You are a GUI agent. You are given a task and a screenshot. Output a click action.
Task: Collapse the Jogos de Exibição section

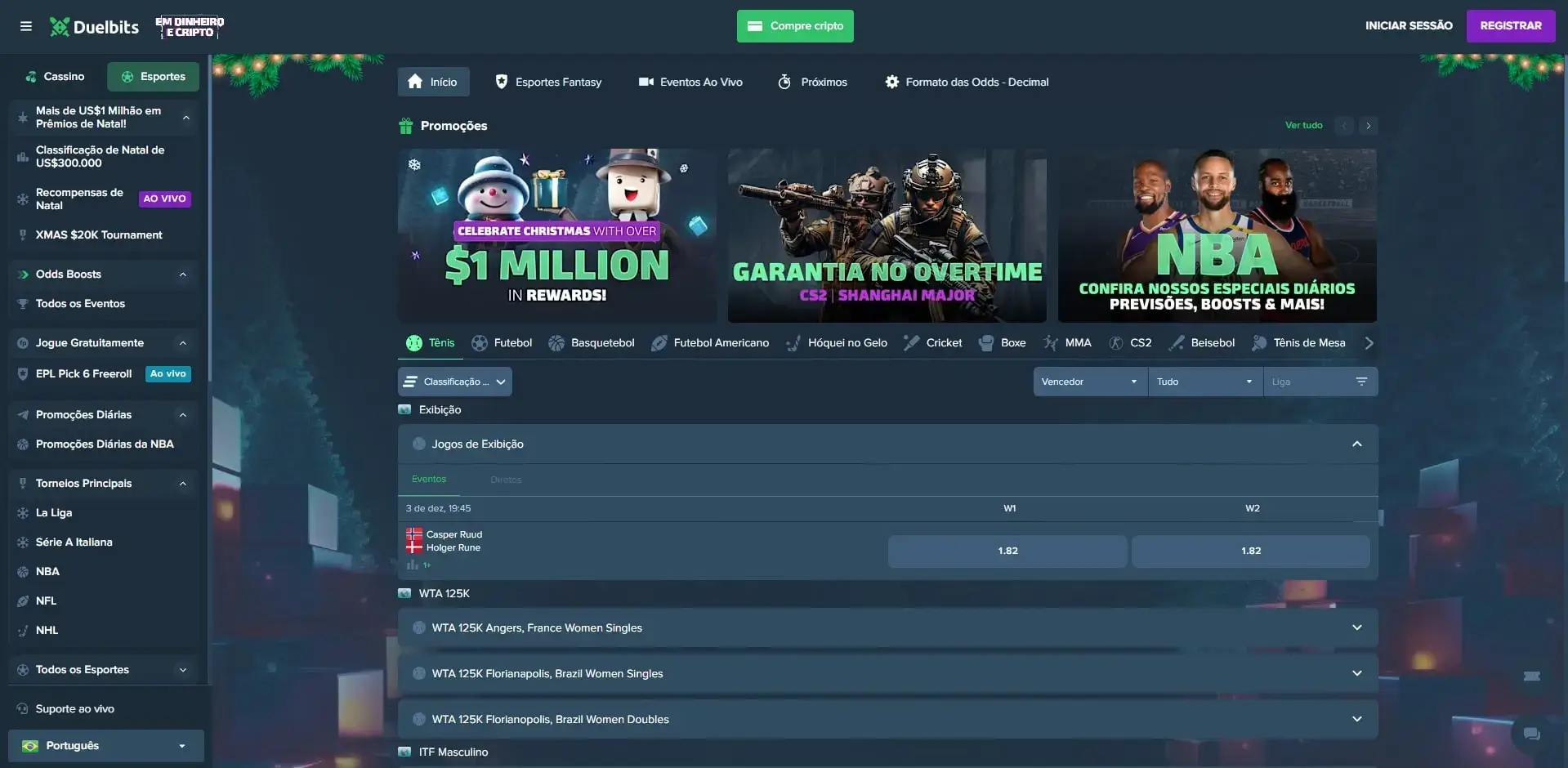tap(1356, 444)
